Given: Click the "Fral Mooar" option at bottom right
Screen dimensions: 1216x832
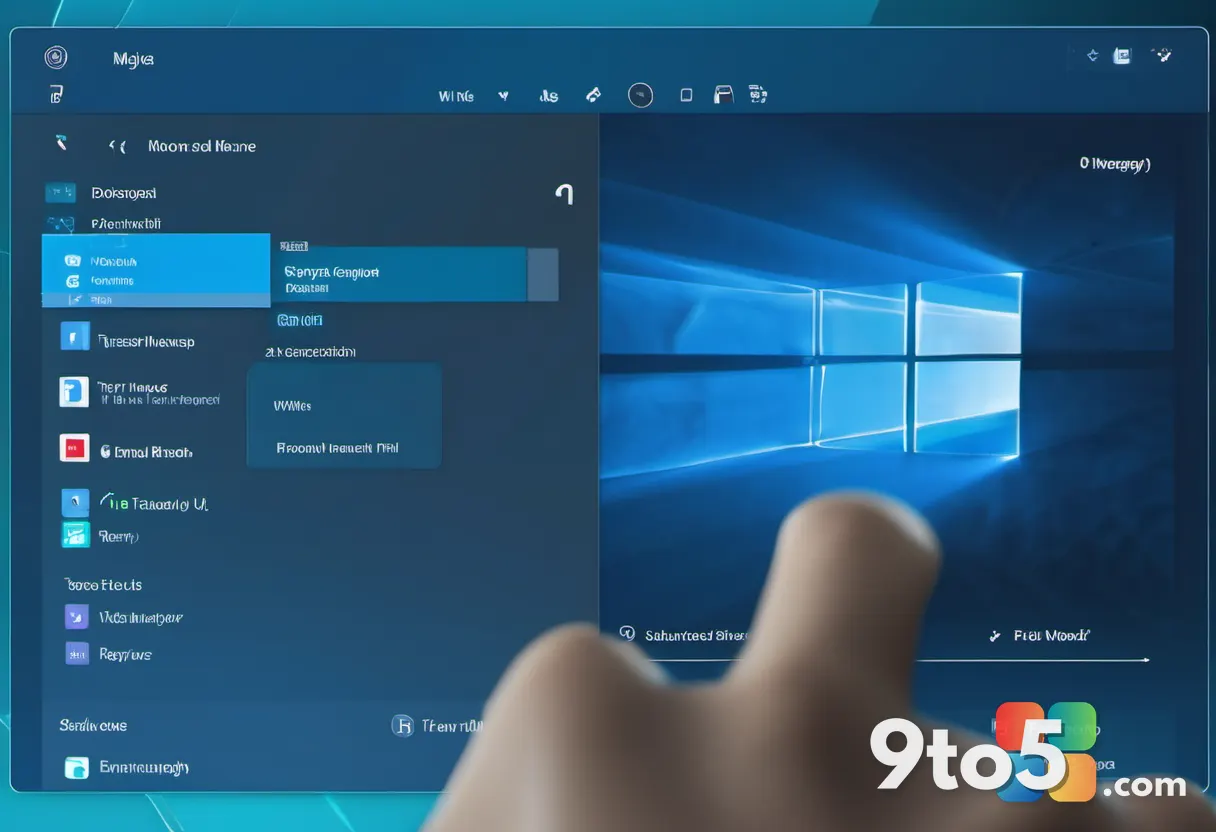Looking at the screenshot, I should [1051, 635].
